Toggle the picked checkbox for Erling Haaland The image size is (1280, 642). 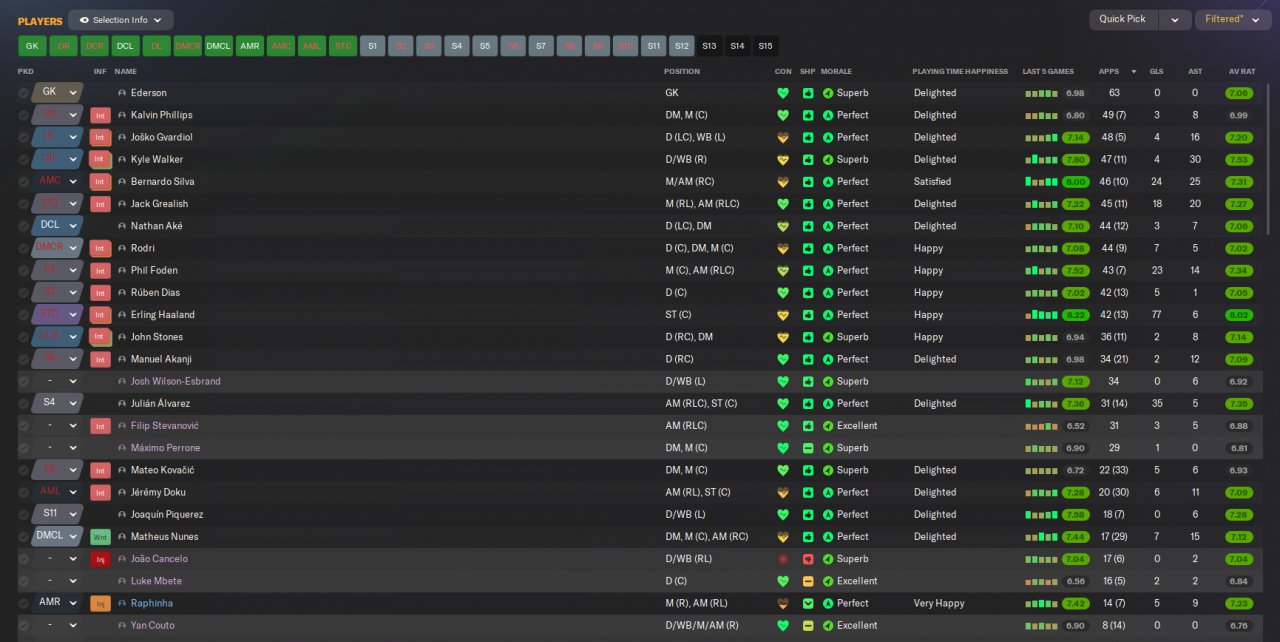pyautogui.click(x=23, y=315)
